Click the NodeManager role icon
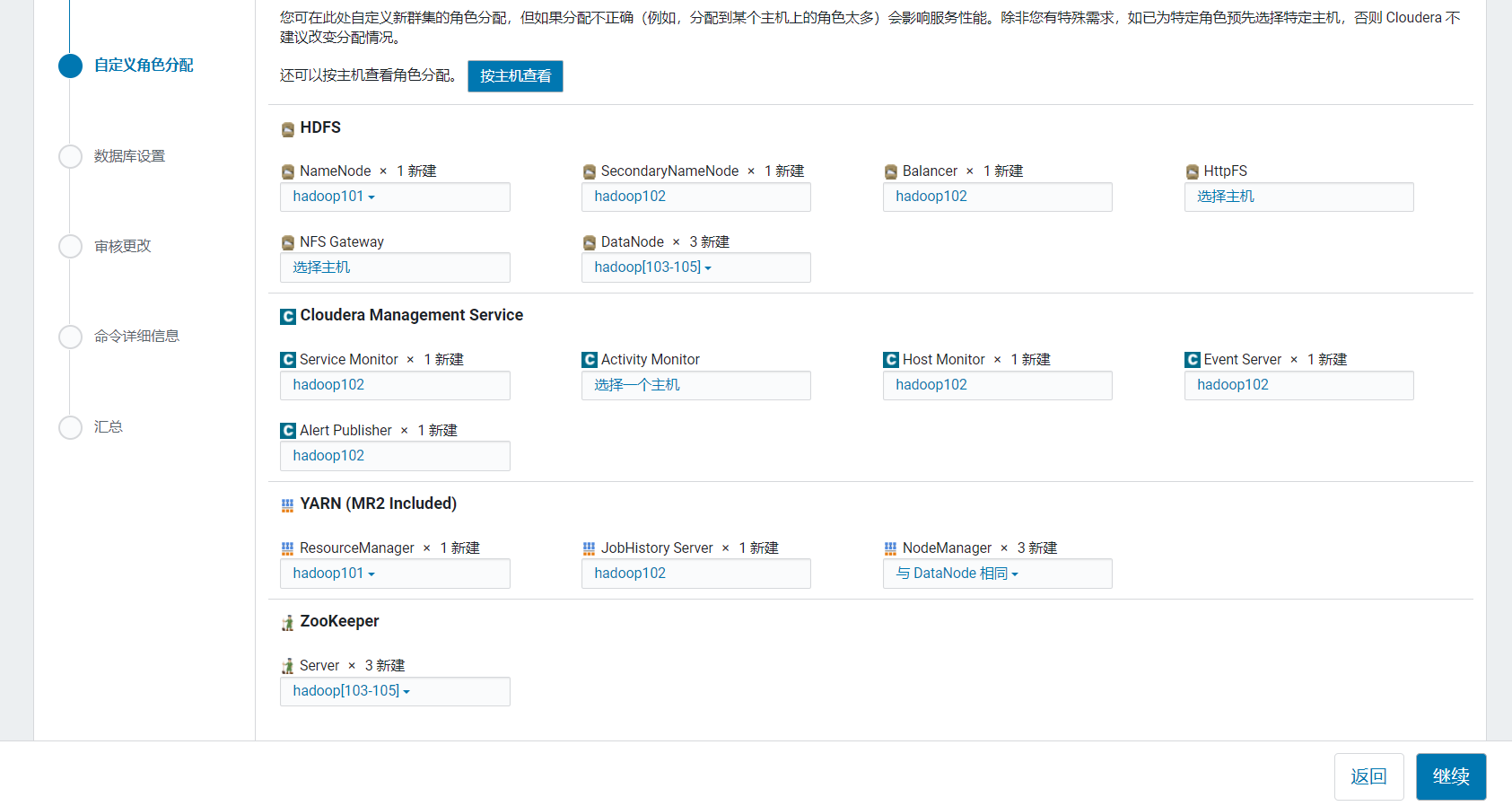1512x806 pixels. click(891, 548)
